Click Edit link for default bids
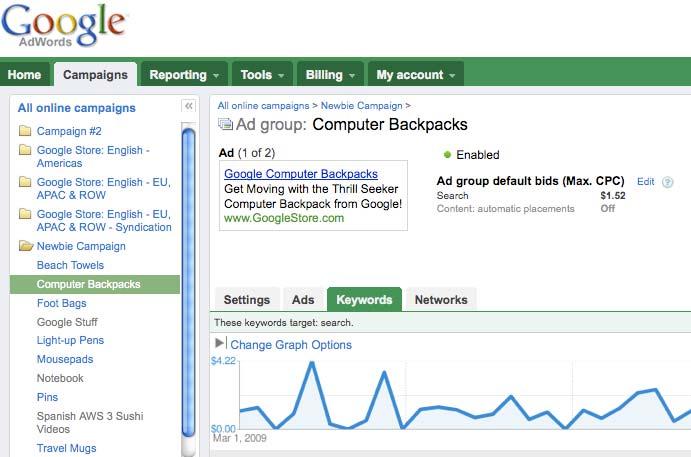 click(645, 182)
